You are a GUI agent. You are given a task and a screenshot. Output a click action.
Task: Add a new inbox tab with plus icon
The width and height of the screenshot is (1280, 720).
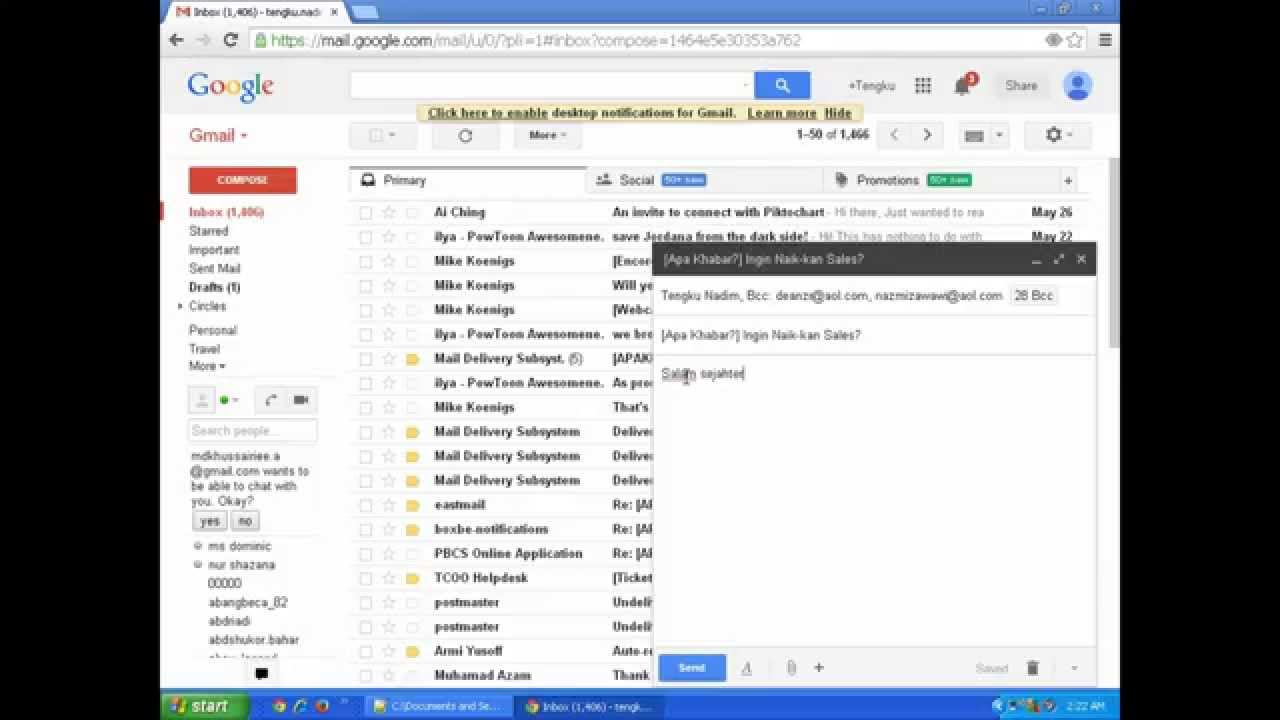(x=1068, y=181)
